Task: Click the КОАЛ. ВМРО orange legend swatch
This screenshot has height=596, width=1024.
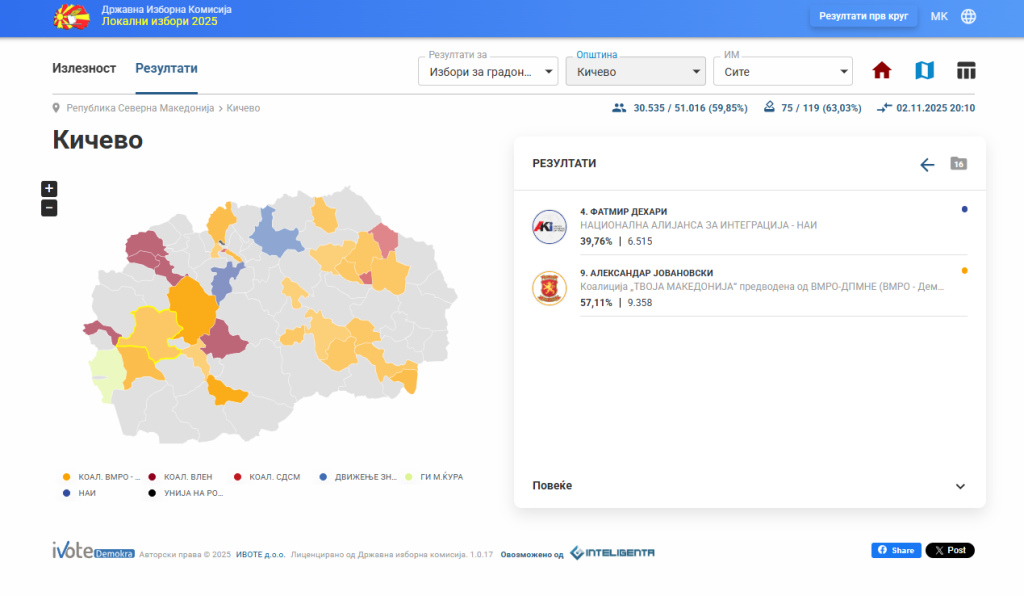Action: 66,477
